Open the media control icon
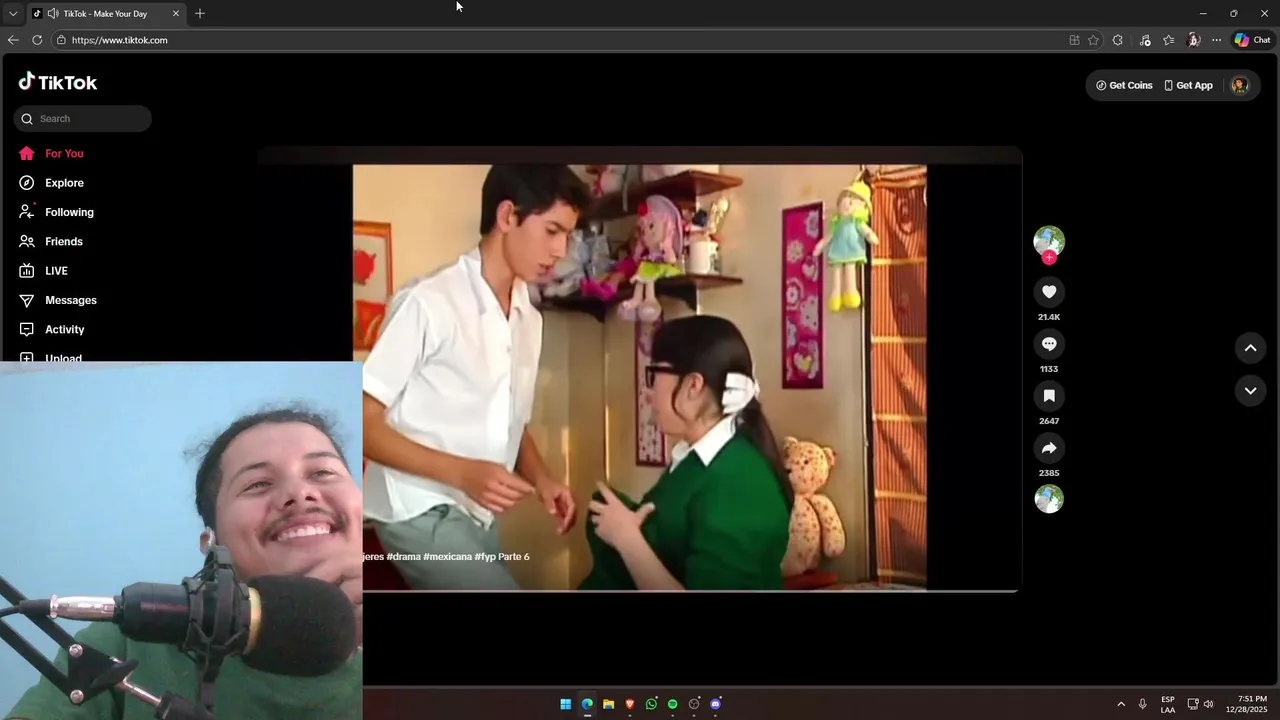Image resolution: width=1280 pixels, height=720 pixels. click(x=1145, y=40)
